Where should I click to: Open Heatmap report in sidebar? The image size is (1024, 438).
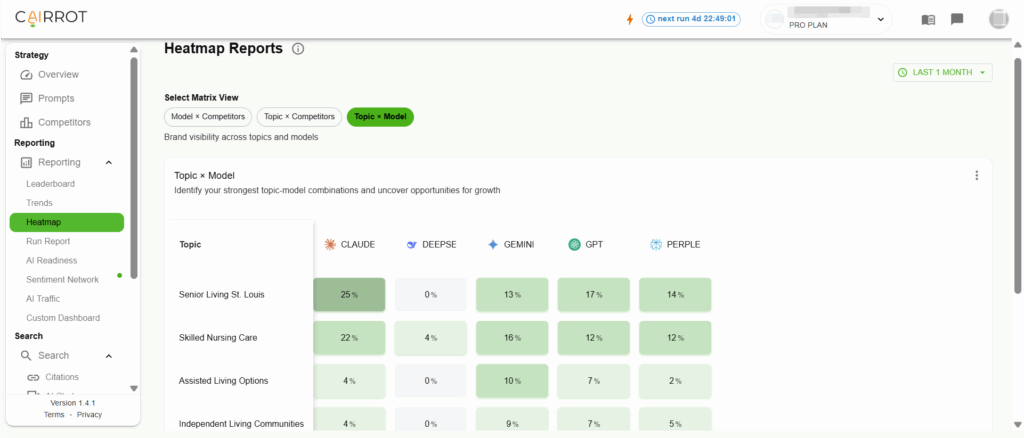tap(67, 222)
